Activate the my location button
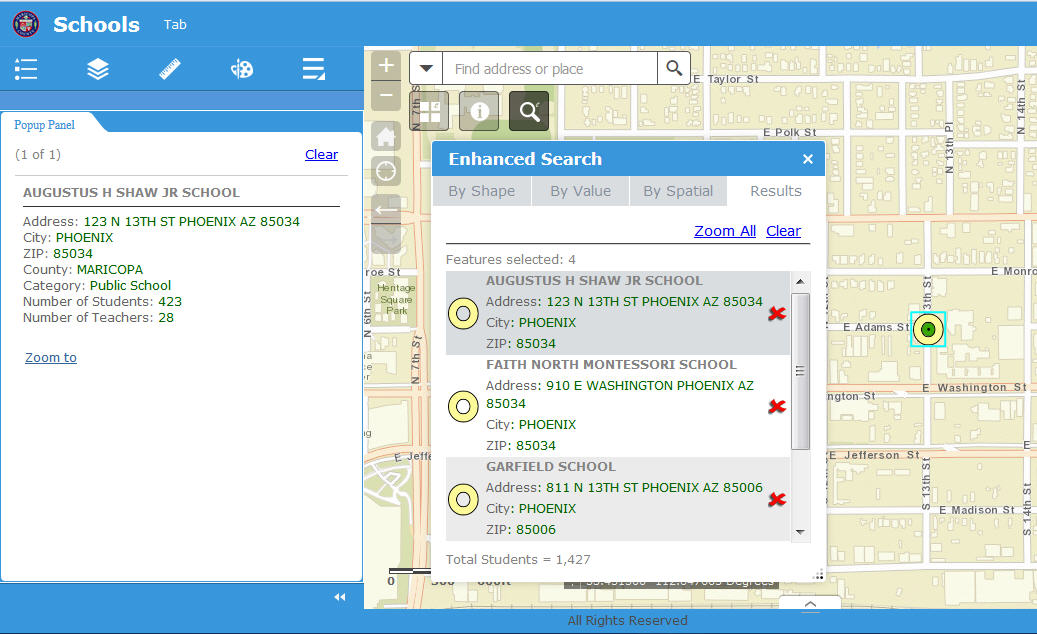This screenshot has width=1037, height=634. click(x=386, y=172)
